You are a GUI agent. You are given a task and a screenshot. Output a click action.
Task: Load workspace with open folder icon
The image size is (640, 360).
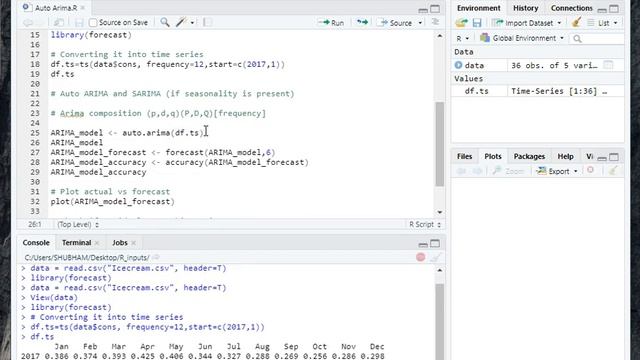coord(462,23)
